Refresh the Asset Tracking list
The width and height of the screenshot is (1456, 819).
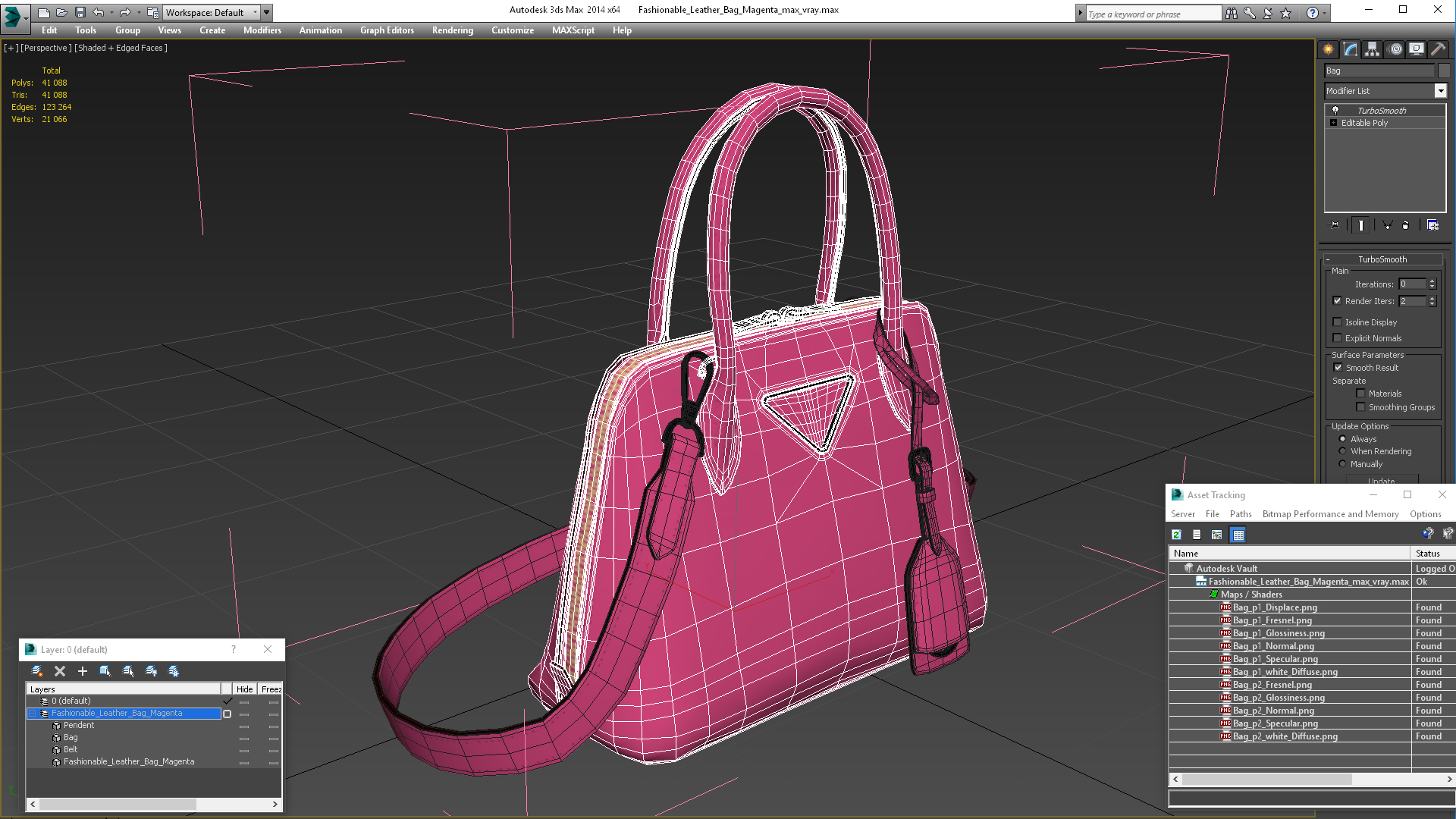point(1176,535)
